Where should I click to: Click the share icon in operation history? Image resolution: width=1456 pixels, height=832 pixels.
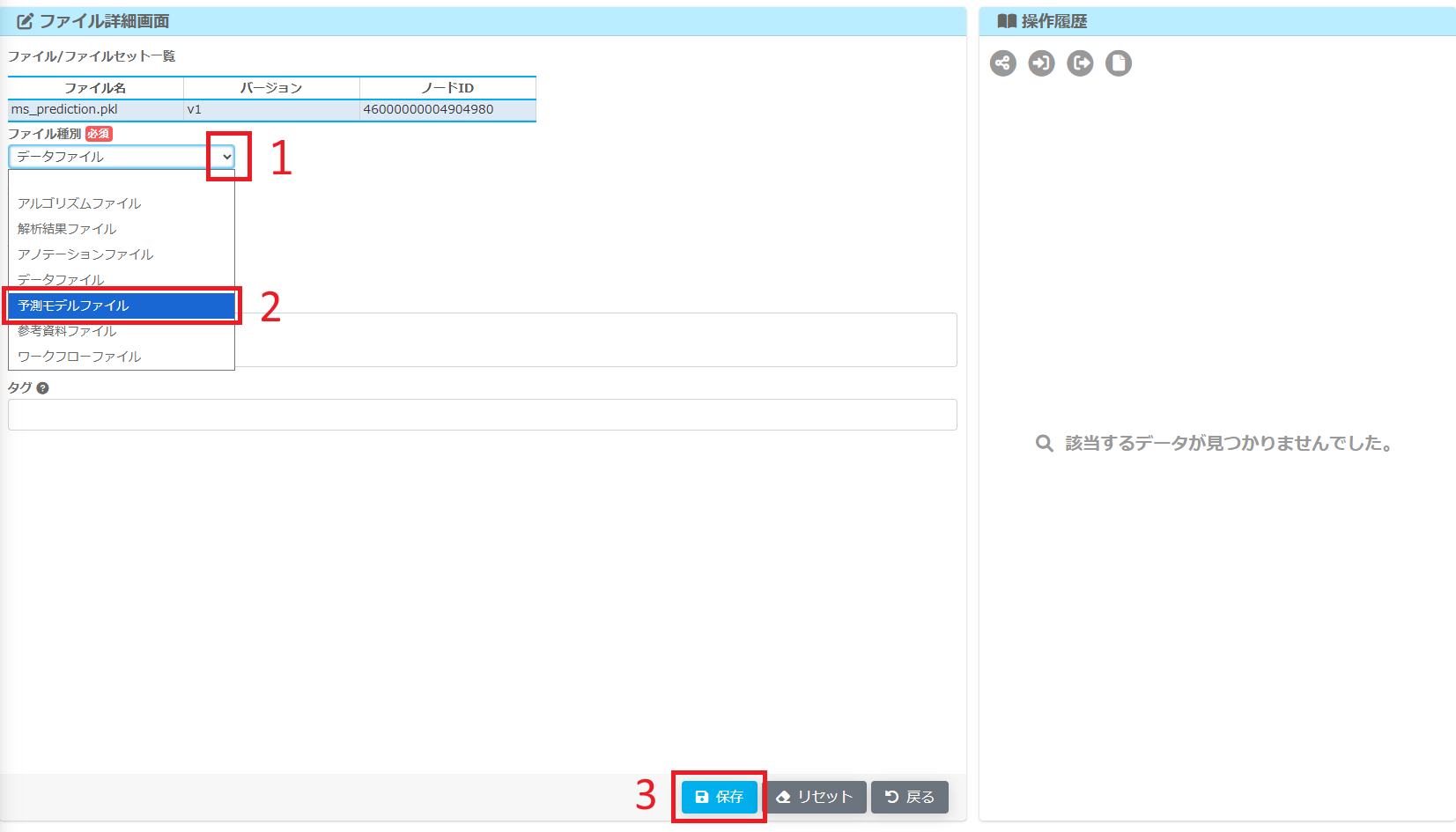pos(1002,63)
